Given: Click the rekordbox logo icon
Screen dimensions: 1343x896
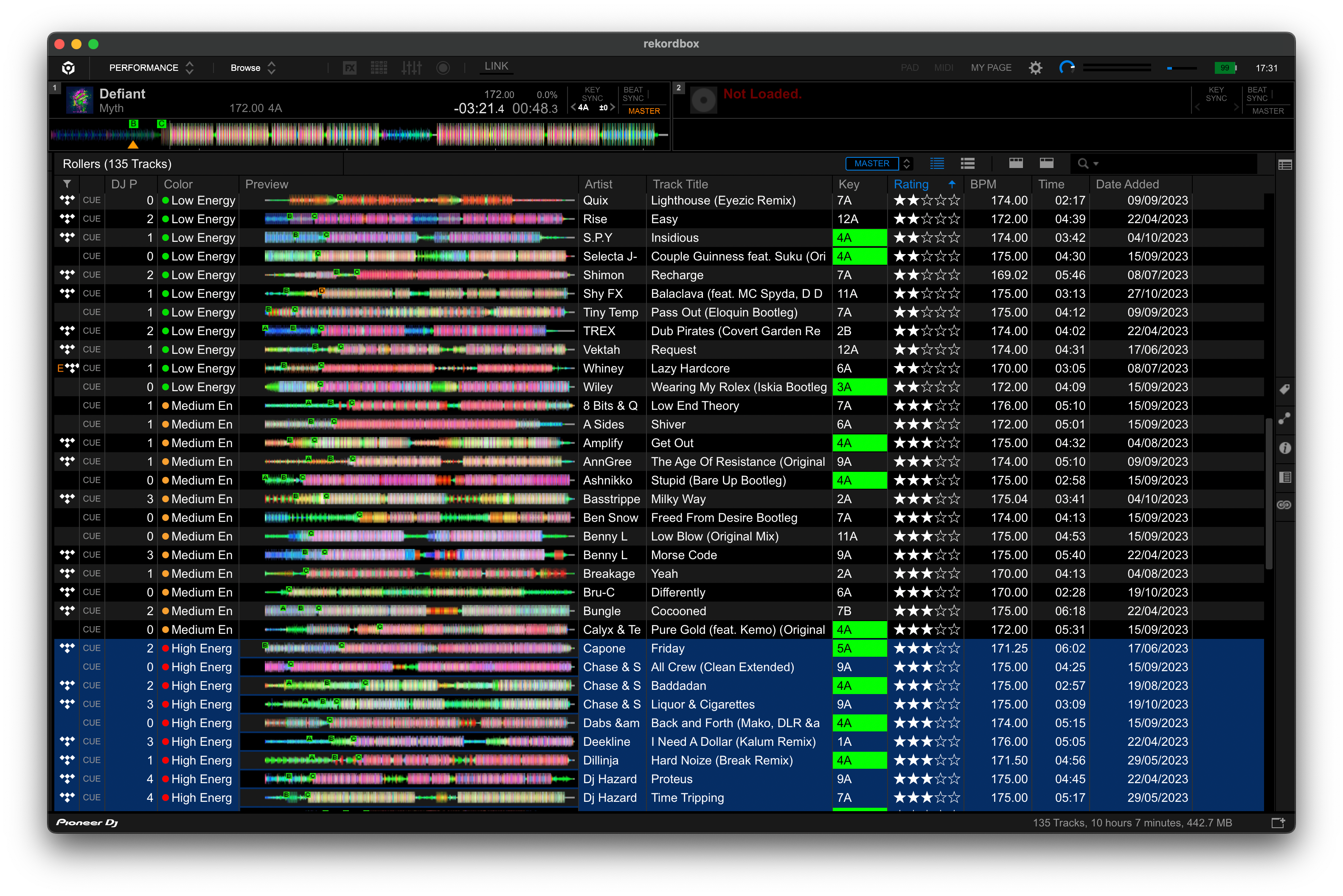Looking at the screenshot, I should [x=69, y=68].
